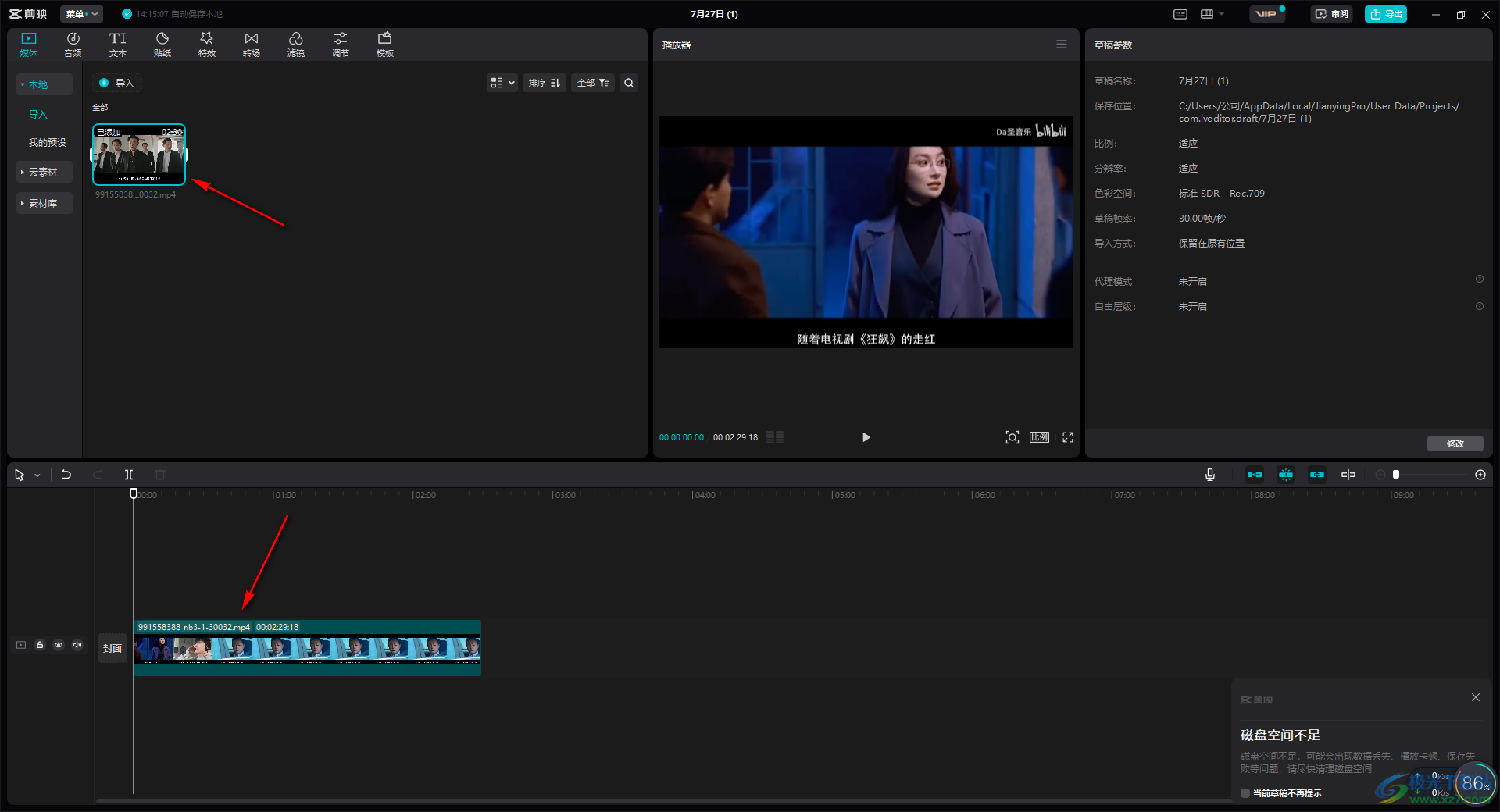1500x812 pixels.
Task: Zoom out timeline with minus icon
Action: coord(1380,475)
